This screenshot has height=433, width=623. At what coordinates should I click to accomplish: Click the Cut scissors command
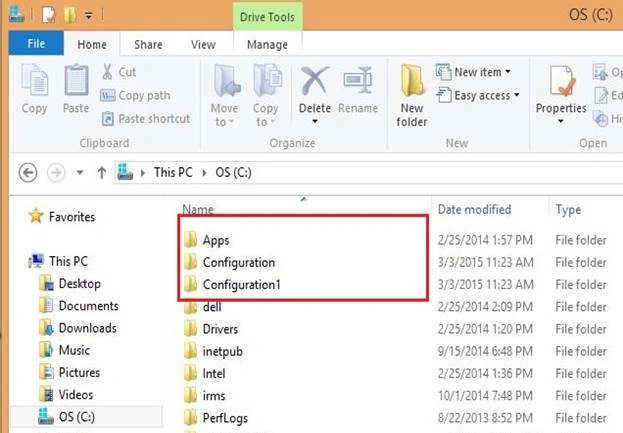118,72
